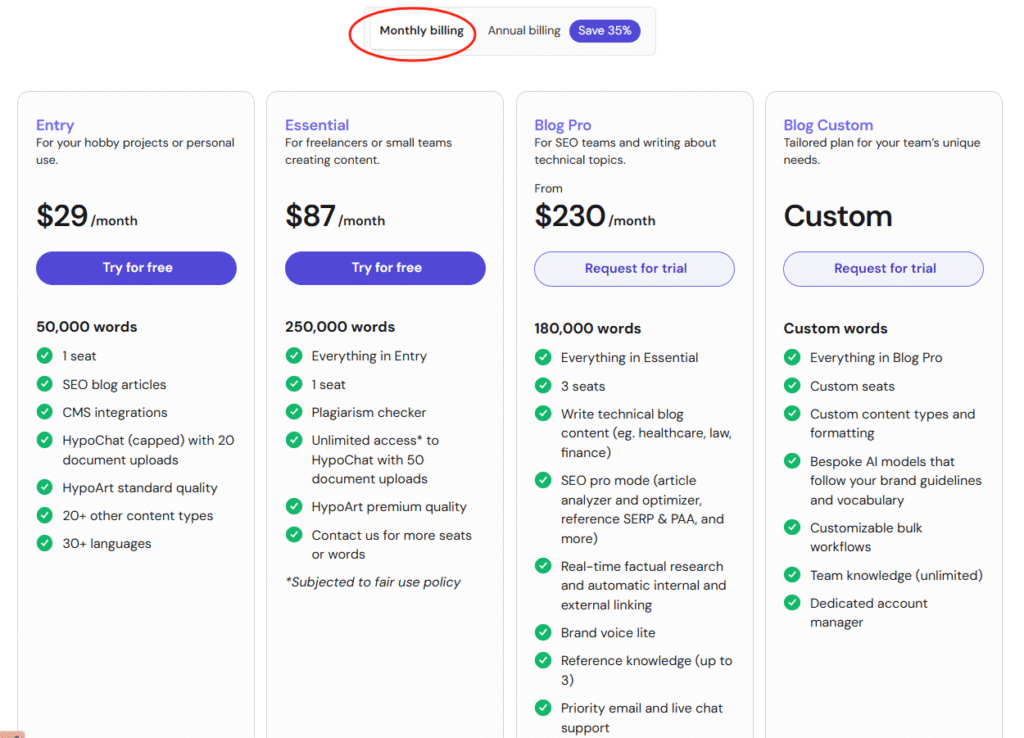Viewport: 1024px width, 738px height.
Task: Click the checkmark beside 3 seats
Action: click(x=543, y=386)
